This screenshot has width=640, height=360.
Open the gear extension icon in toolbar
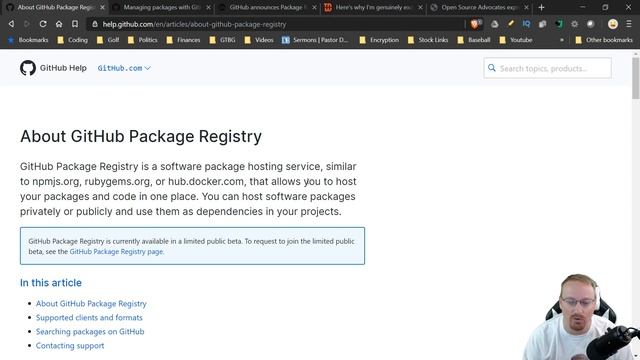point(575,24)
